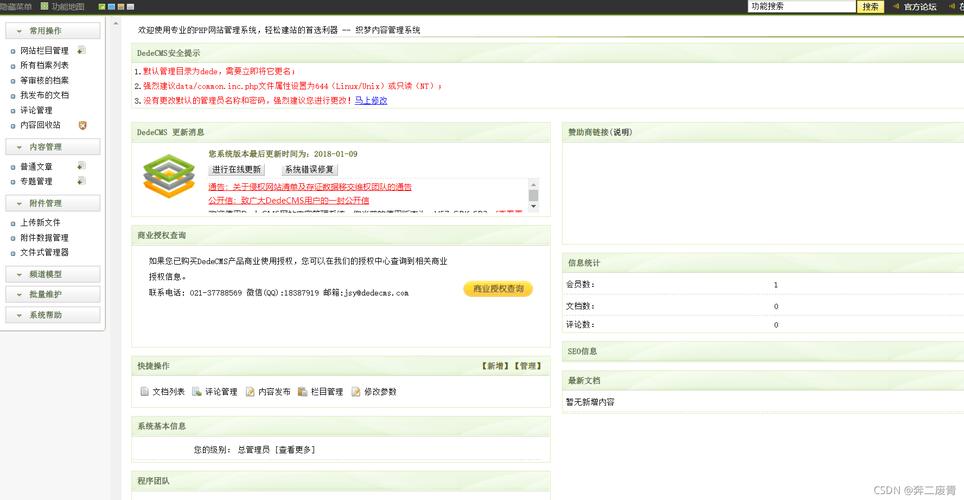Expand the 频道模型 sidebar section
Viewport: 964px width, 500px height.
(x=52, y=274)
